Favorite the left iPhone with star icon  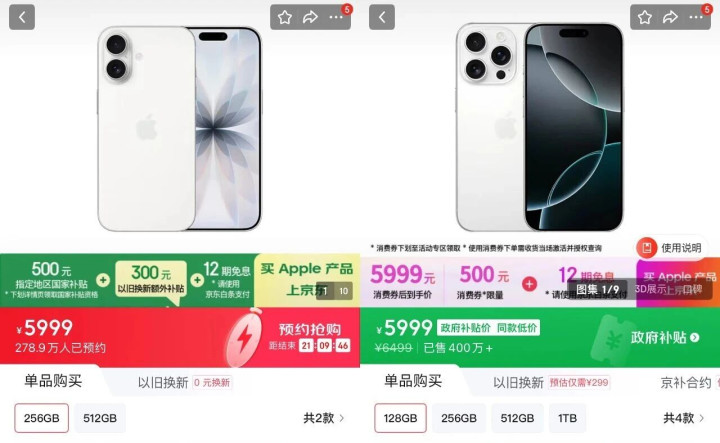click(285, 17)
